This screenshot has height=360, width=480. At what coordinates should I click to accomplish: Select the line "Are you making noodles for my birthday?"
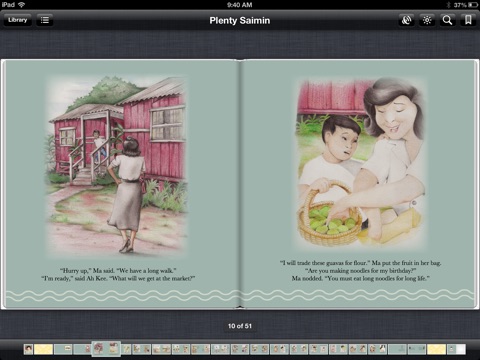pos(361,271)
